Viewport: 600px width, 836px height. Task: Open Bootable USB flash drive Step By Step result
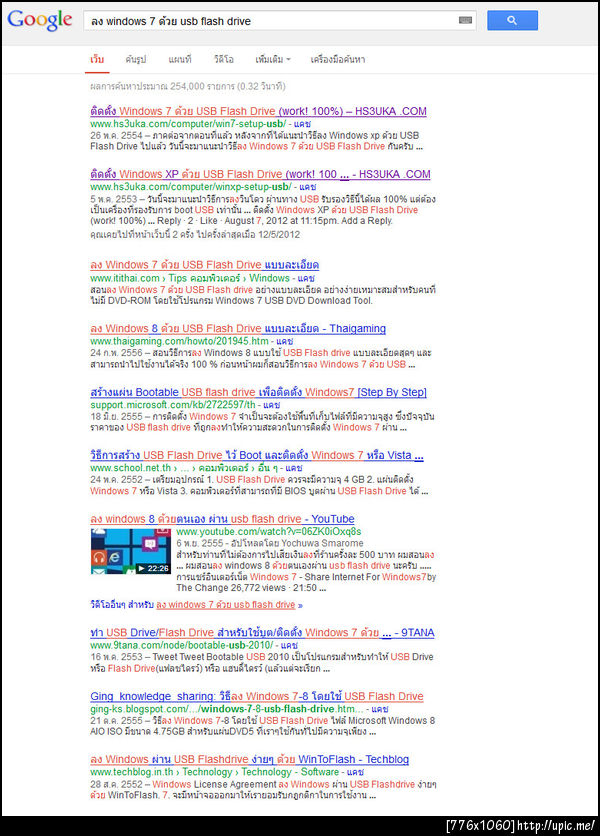(x=258, y=392)
